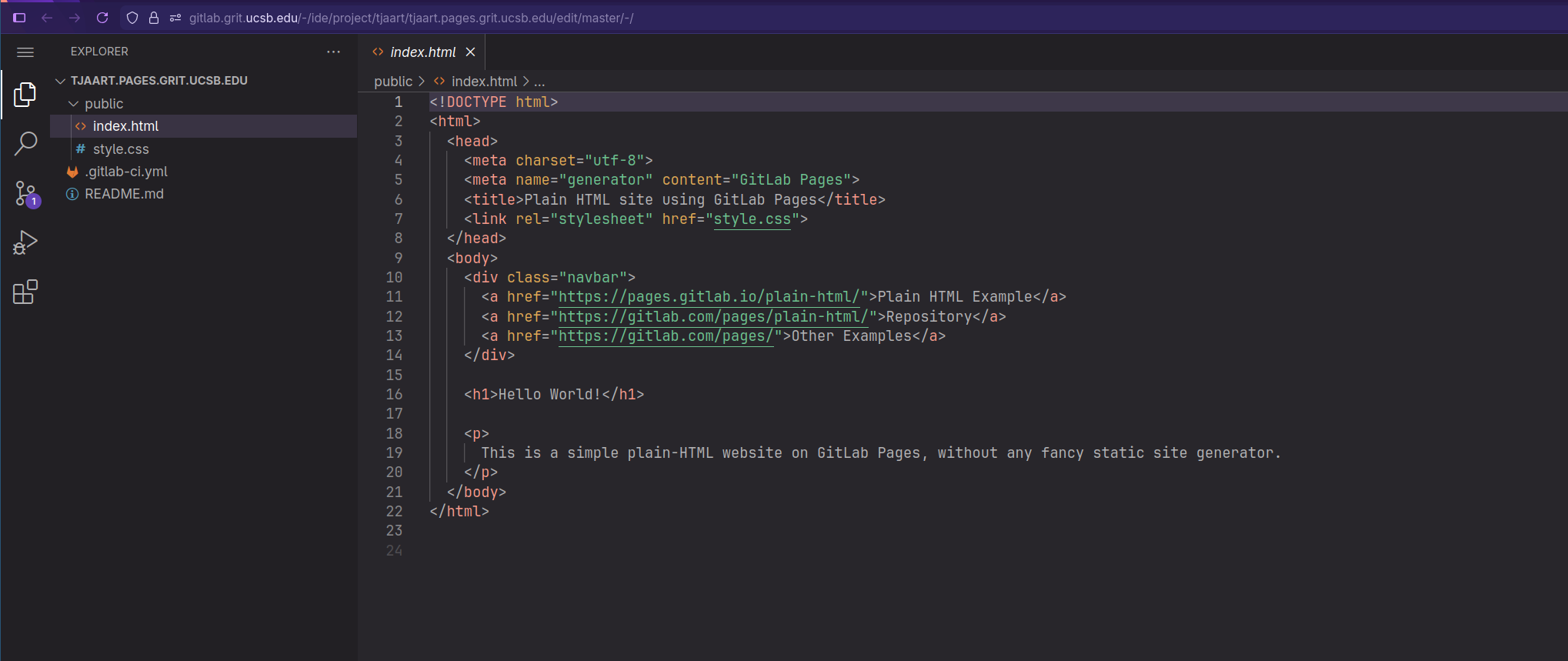Image resolution: width=1568 pixels, height=661 pixels.
Task: Click the browser address bar URL
Action: [411, 18]
